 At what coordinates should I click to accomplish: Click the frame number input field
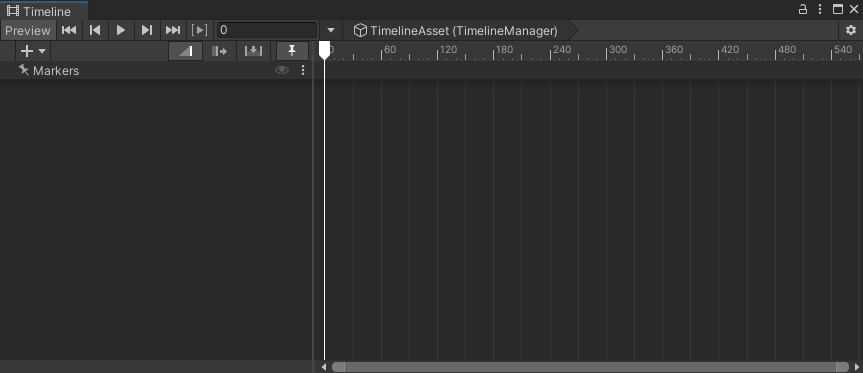[267, 30]
